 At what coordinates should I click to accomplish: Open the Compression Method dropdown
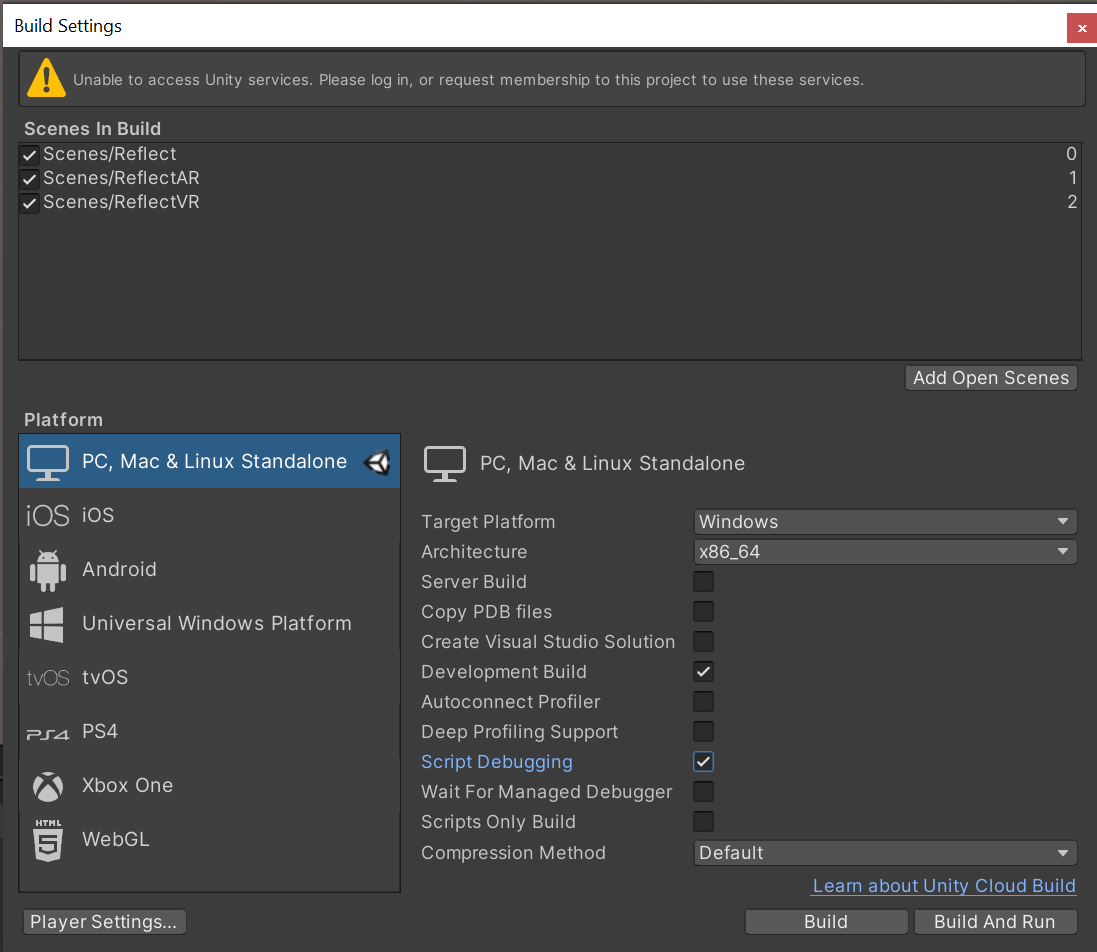click(884, 853)
